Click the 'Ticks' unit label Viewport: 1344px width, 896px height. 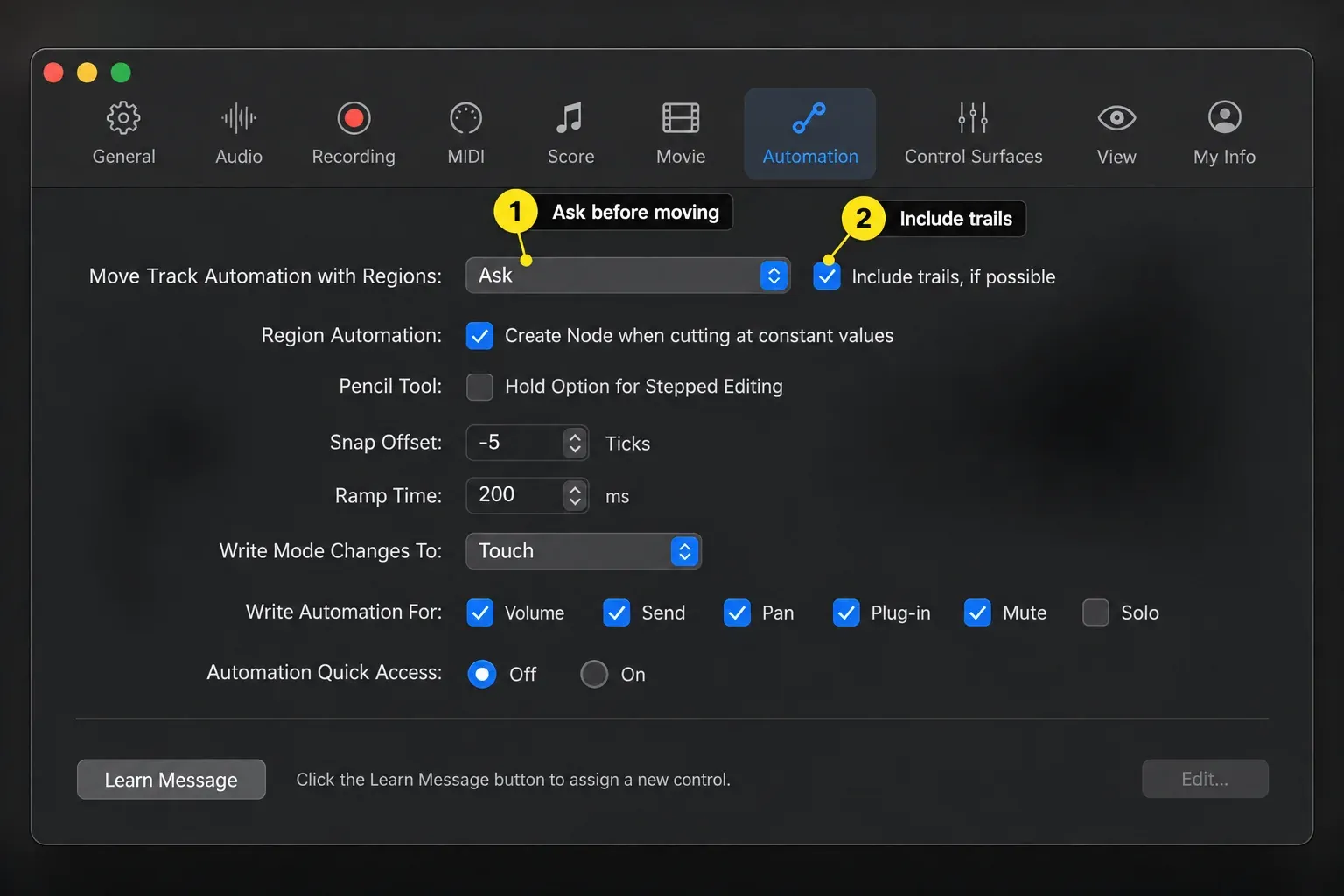[x=627, y=444]
